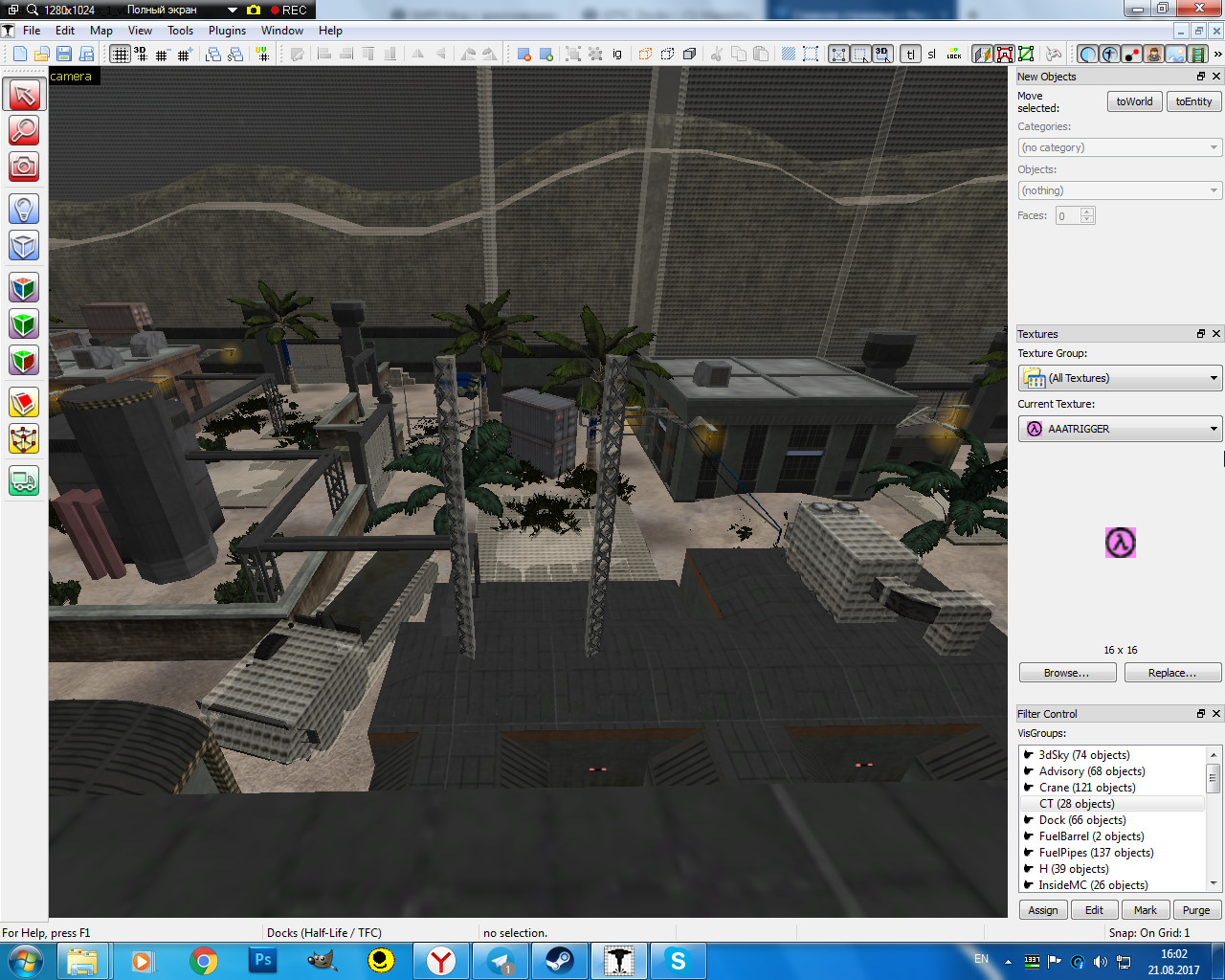
Task: Toggle texture lock (tl) button
Action: tap(910, 54)
